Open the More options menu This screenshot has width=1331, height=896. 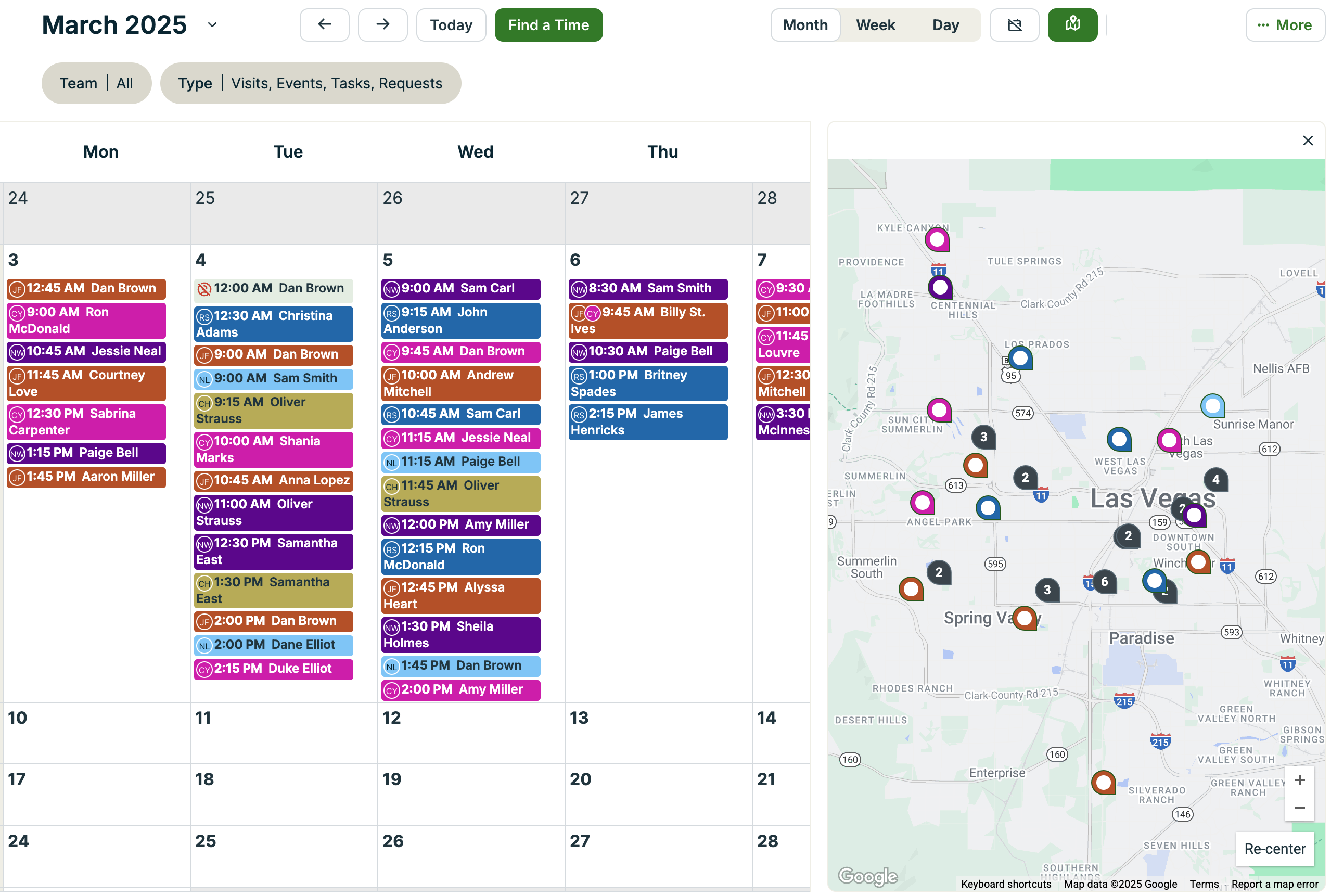(1284, 24)
